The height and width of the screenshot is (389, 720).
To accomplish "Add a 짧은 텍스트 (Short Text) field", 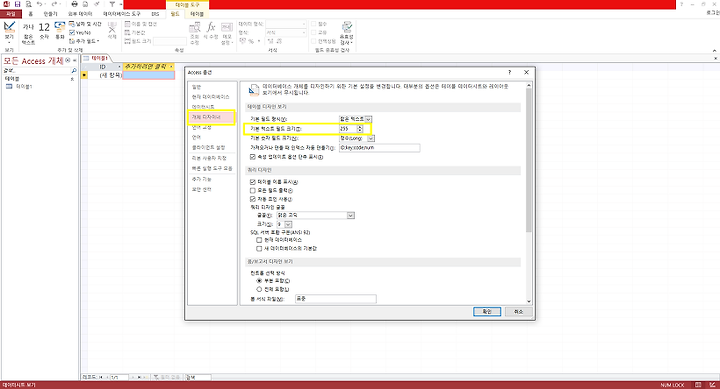I will point(28,34).
